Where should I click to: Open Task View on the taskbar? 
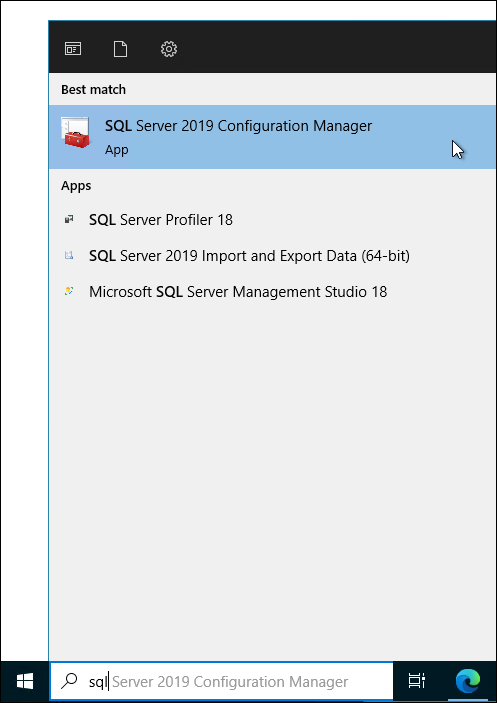417,682
